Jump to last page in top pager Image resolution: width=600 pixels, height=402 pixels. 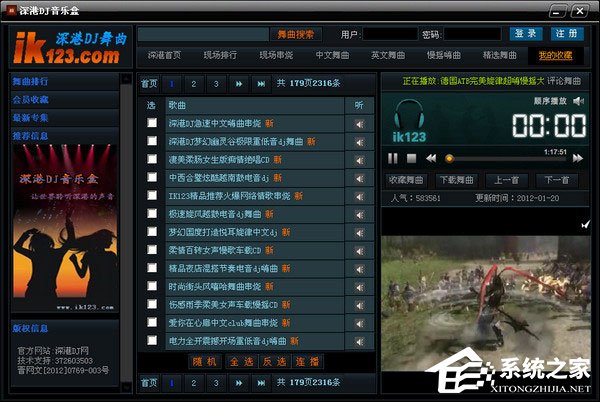261,83
